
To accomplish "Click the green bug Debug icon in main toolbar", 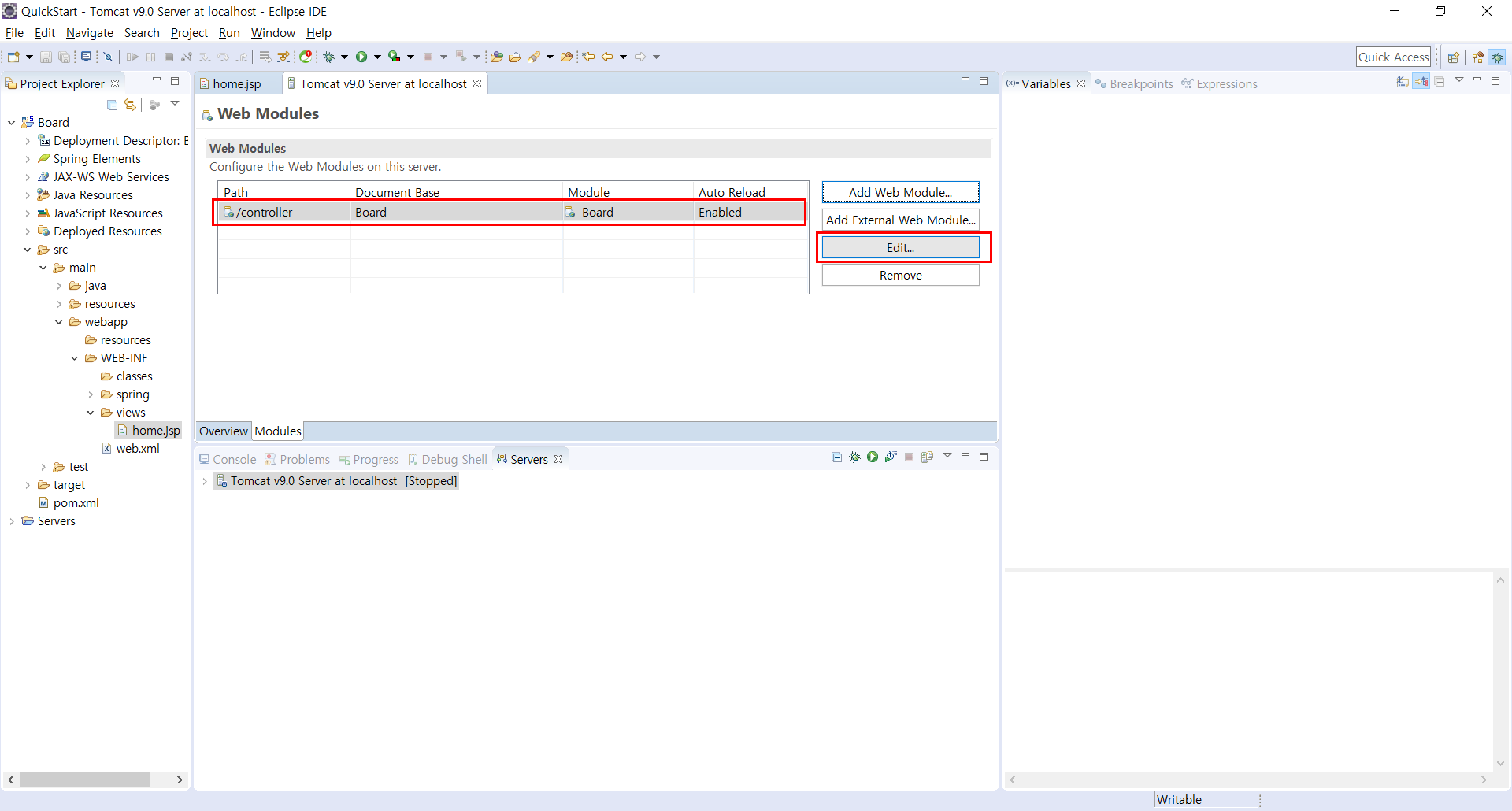I will (x=329, y=57).
